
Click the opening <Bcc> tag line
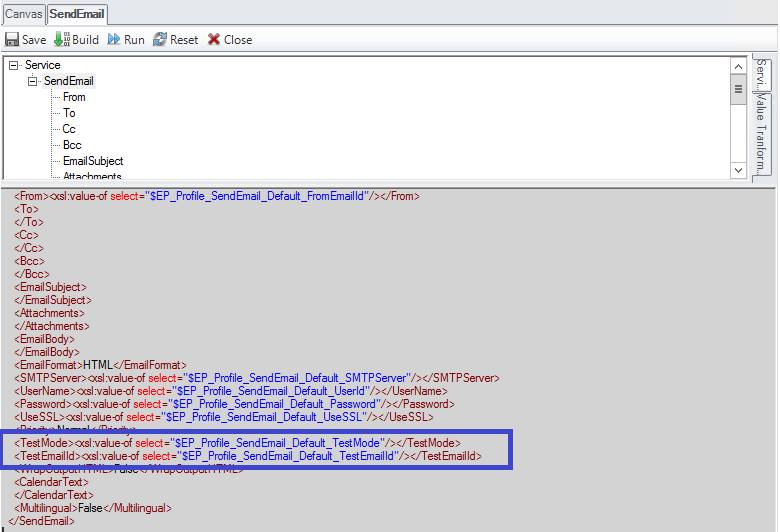(29, 261)
